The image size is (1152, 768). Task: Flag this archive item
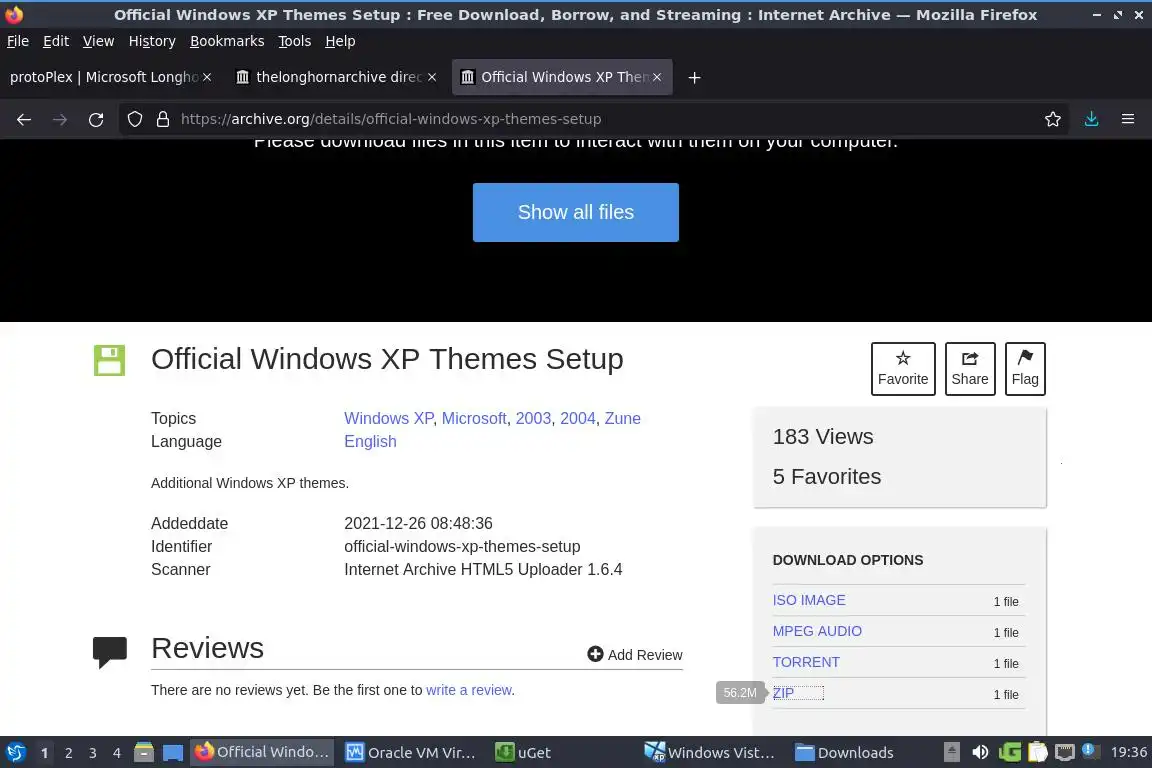1025,369
